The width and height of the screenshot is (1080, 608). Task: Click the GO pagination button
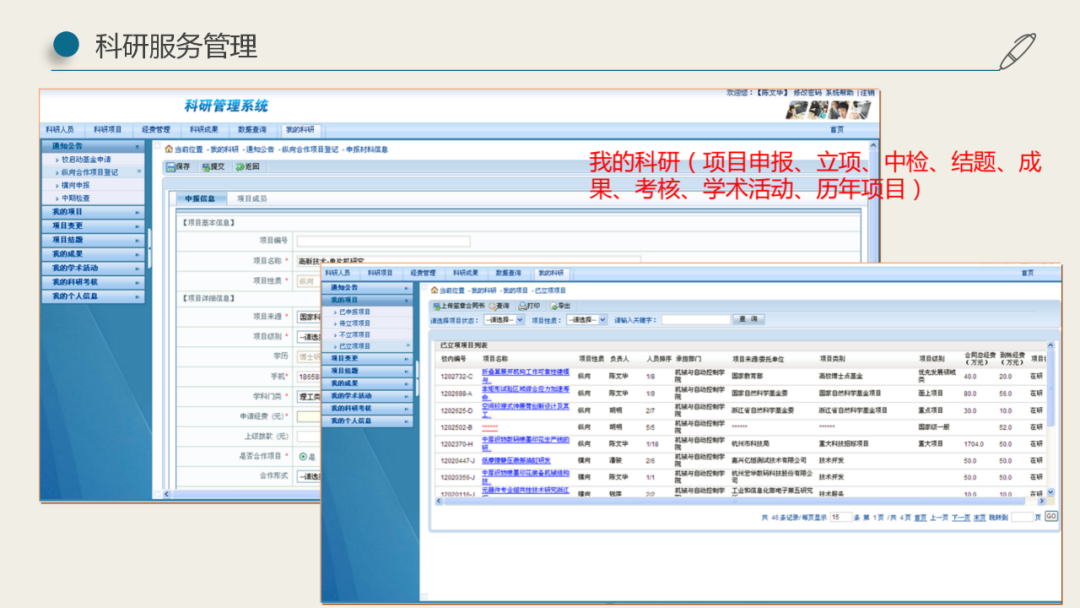coord(1051,516)
